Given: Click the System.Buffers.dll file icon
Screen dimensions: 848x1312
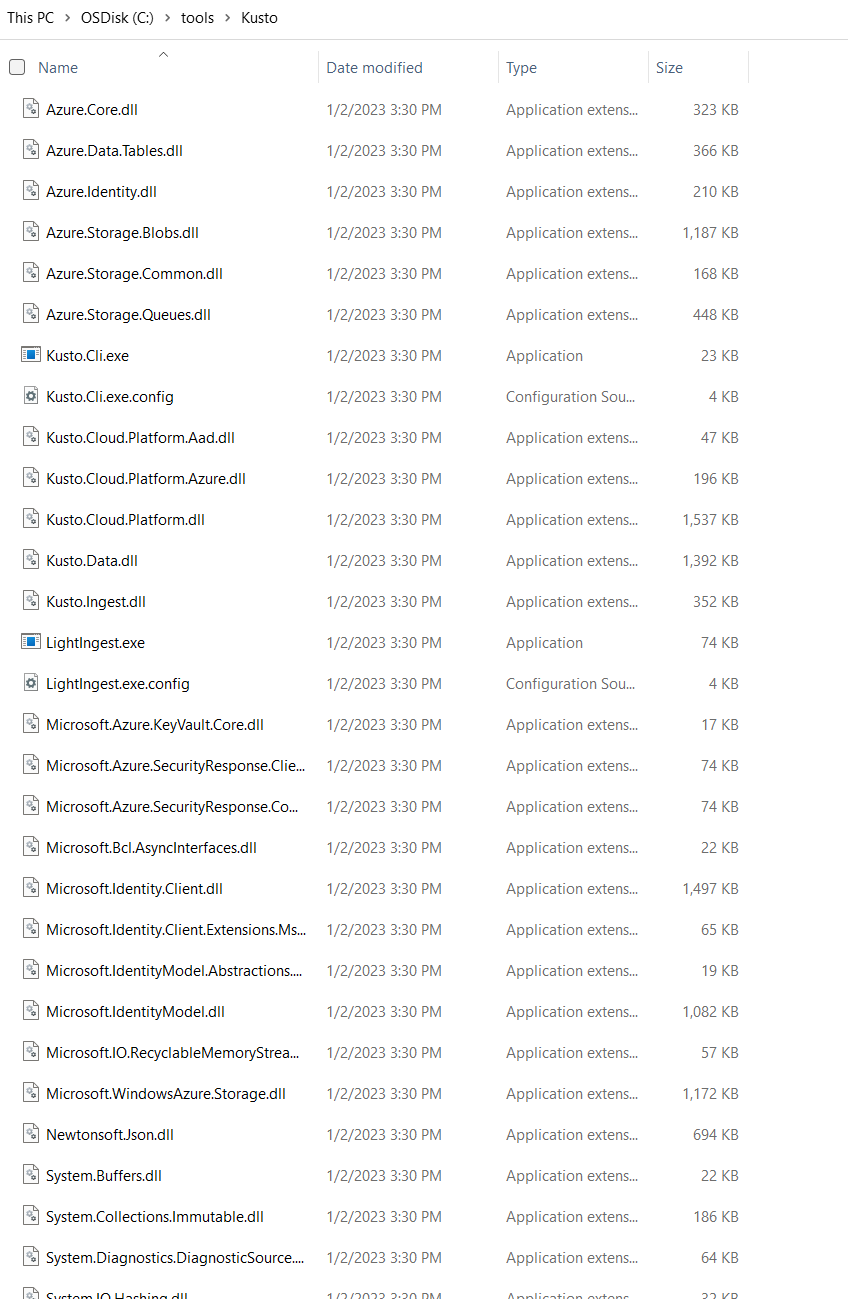Looking at the screenshot, I should click(30, 1175).
